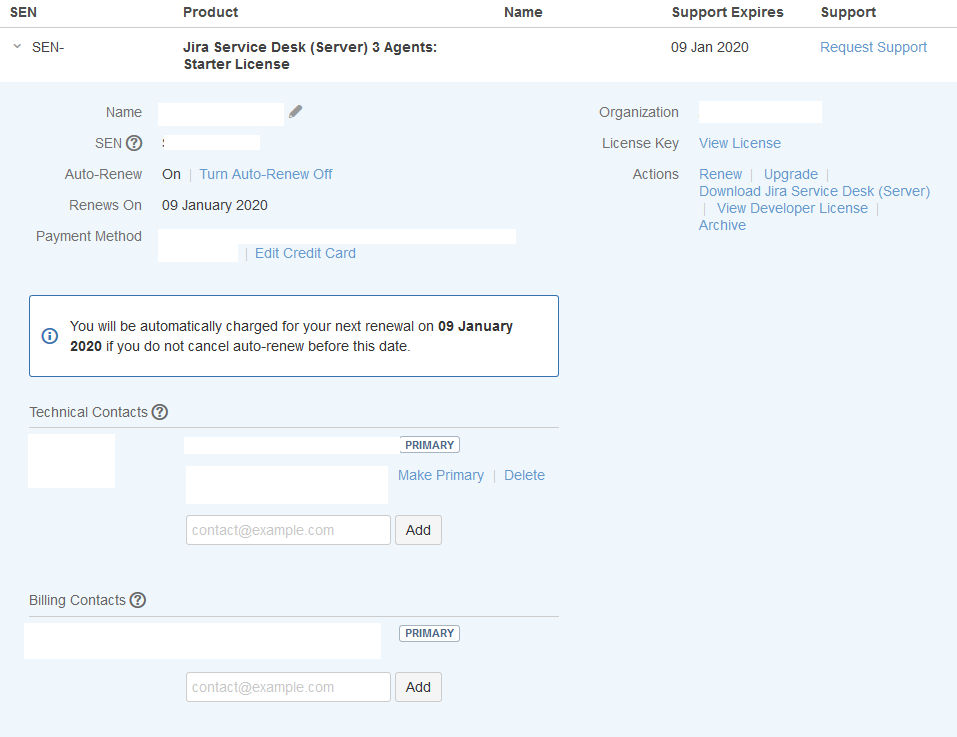Click the Name column header

(523, 12)
